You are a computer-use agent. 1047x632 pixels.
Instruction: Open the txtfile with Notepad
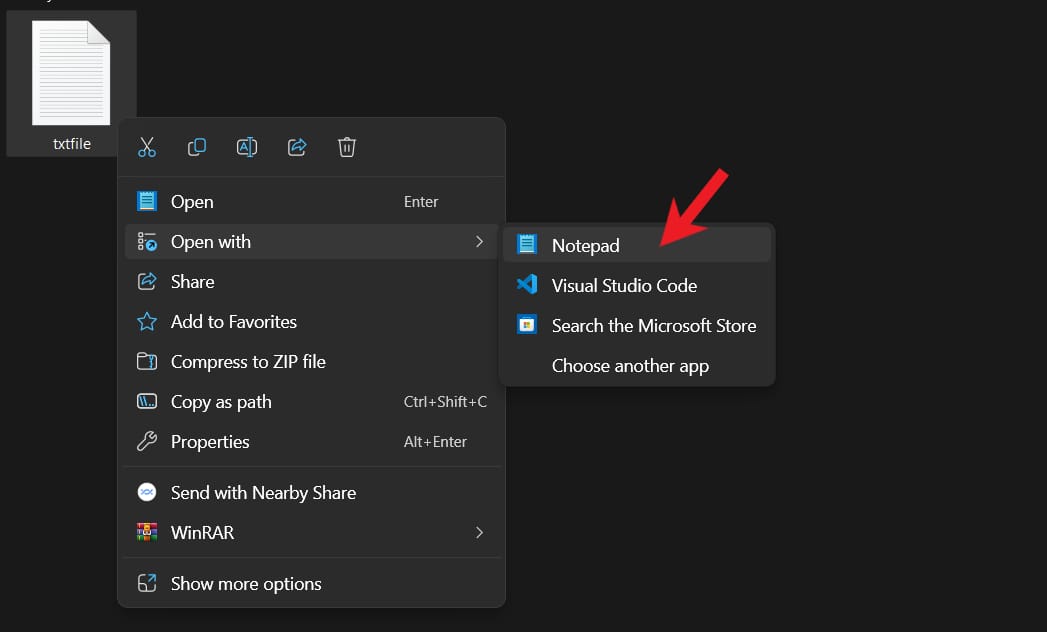coord(586,243)
